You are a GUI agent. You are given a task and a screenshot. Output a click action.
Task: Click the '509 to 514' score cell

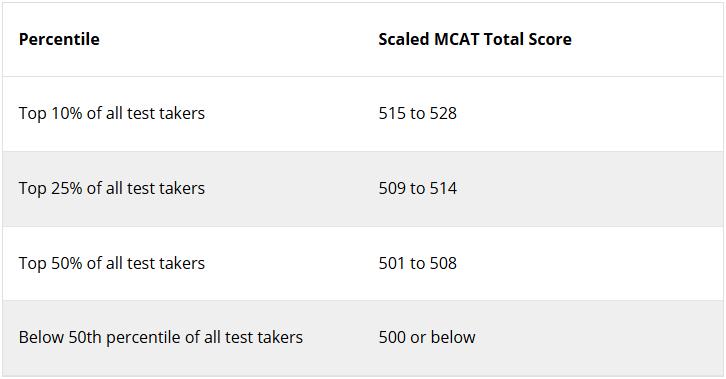418,188
